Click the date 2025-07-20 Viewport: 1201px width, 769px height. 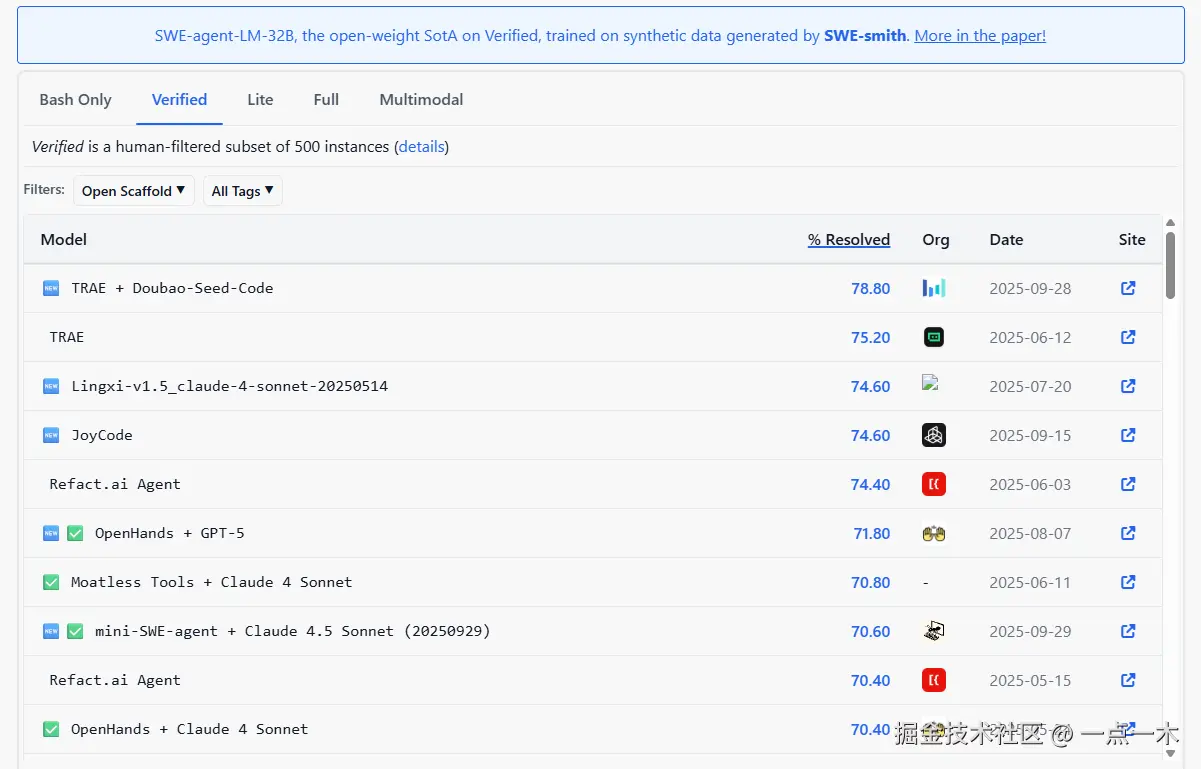[x=1030, y=386]
